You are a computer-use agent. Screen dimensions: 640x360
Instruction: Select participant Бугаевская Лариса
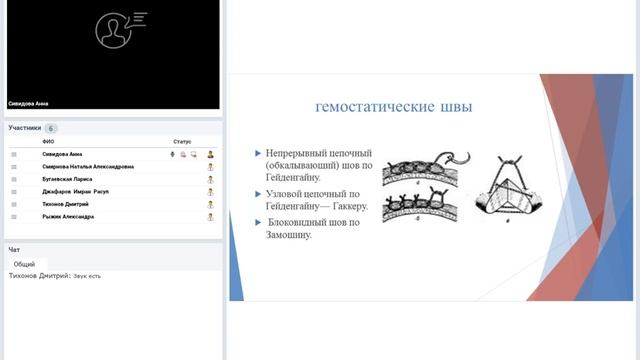tap(67, 179)
